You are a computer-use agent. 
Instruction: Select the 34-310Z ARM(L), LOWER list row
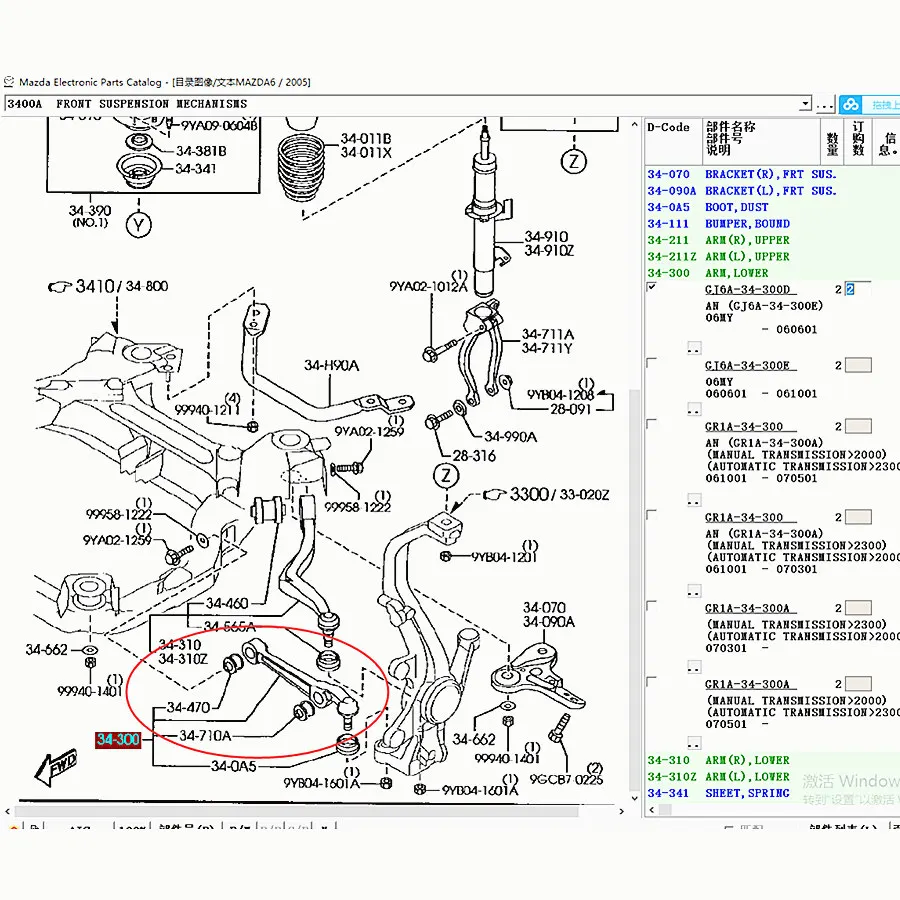772,777
